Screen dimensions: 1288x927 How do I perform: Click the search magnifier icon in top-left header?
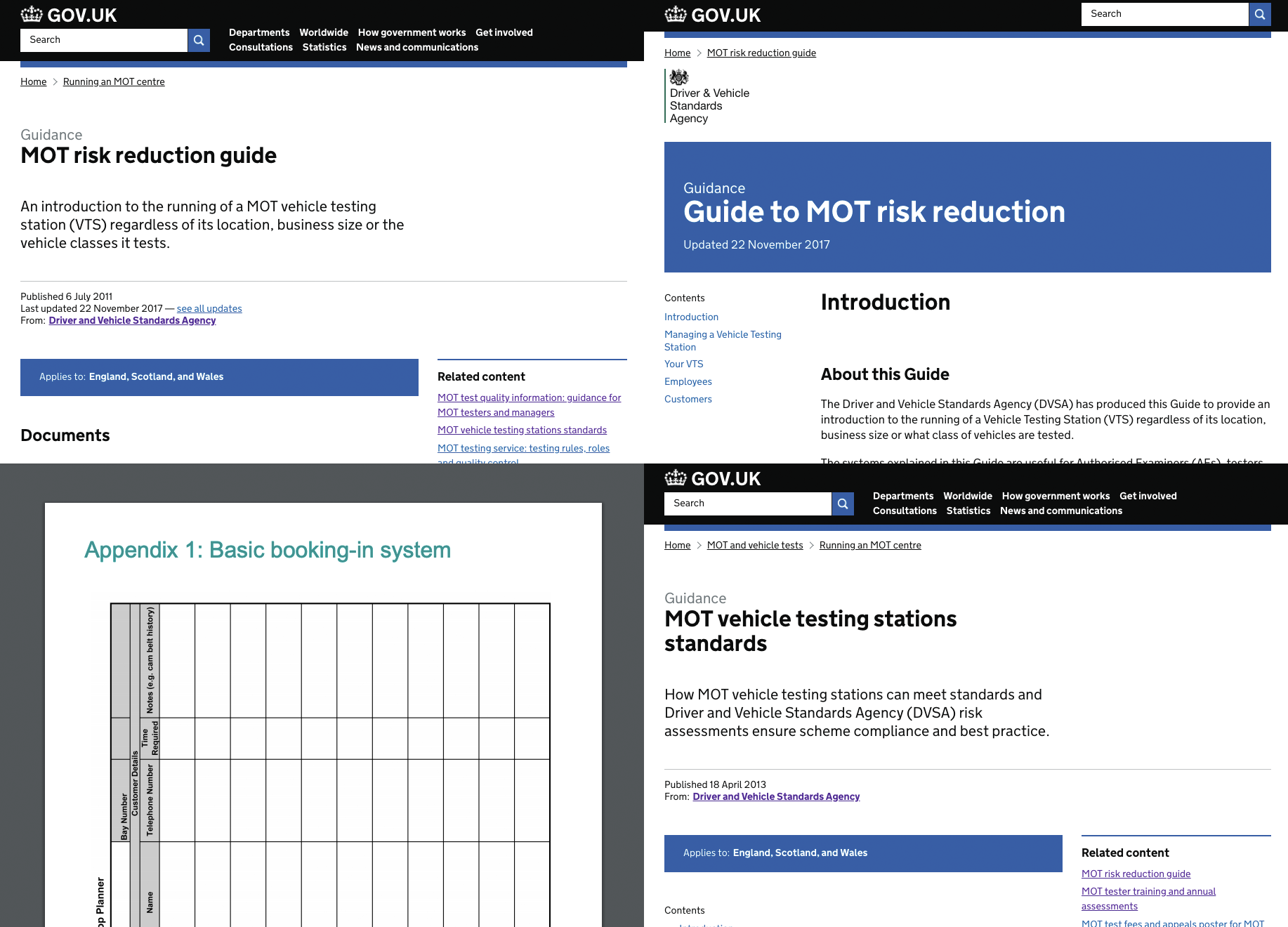(x=199, y=40)
